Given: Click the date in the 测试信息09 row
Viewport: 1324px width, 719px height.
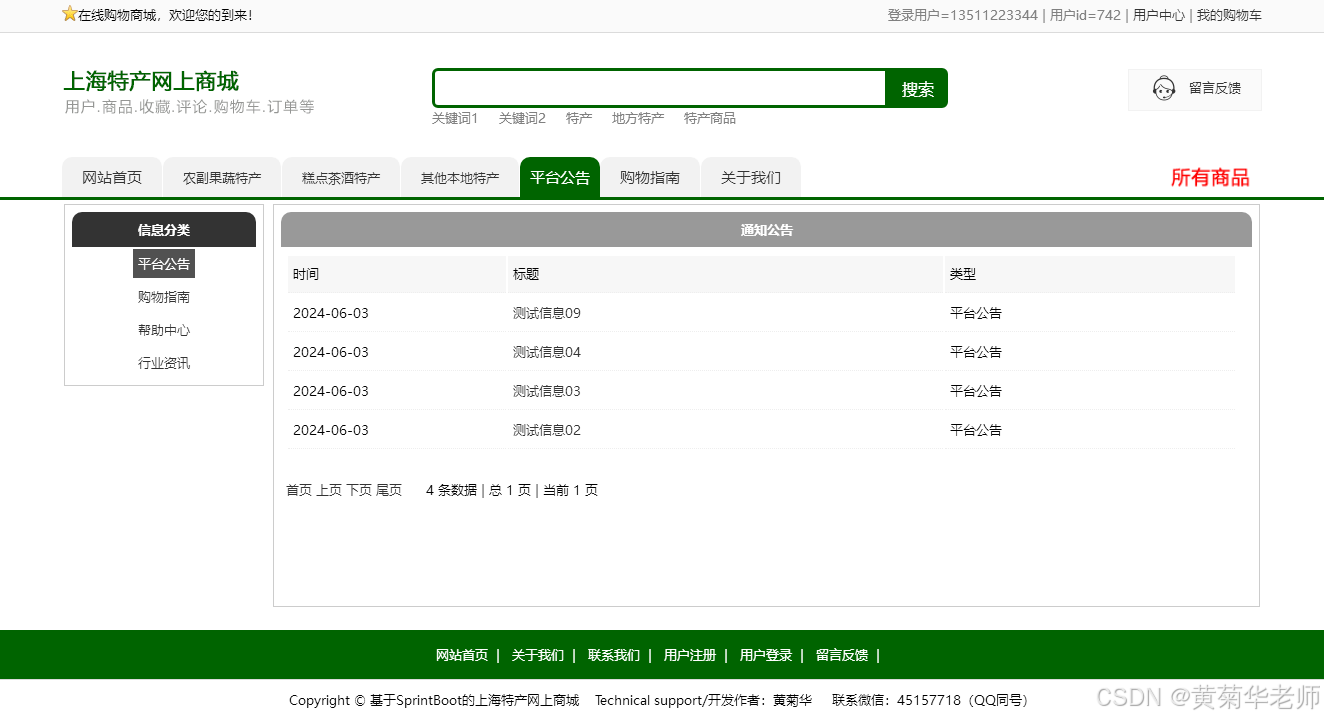Looking at the screenshot, I should [331, 313].
